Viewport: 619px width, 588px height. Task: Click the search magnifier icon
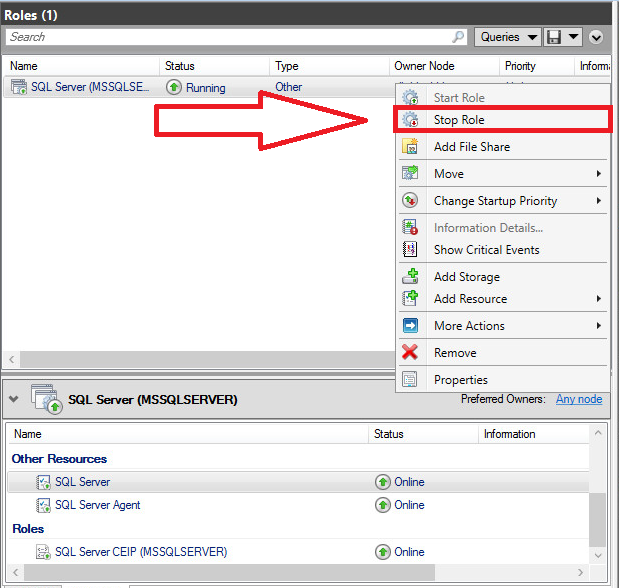[459, 37]
